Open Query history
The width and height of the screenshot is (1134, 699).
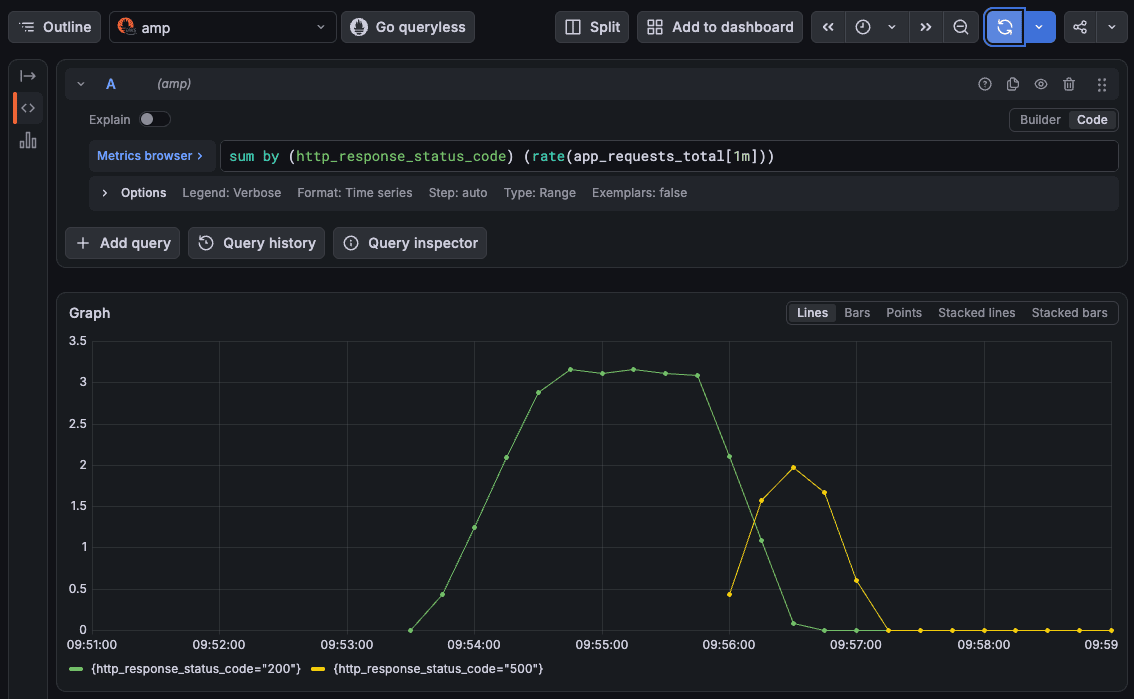click(257, 243)
